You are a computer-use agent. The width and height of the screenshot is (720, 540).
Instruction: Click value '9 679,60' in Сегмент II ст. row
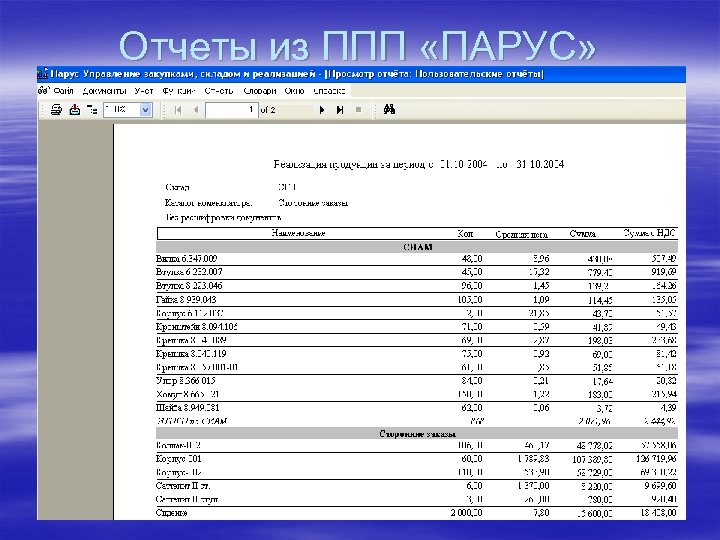[660, 485]
